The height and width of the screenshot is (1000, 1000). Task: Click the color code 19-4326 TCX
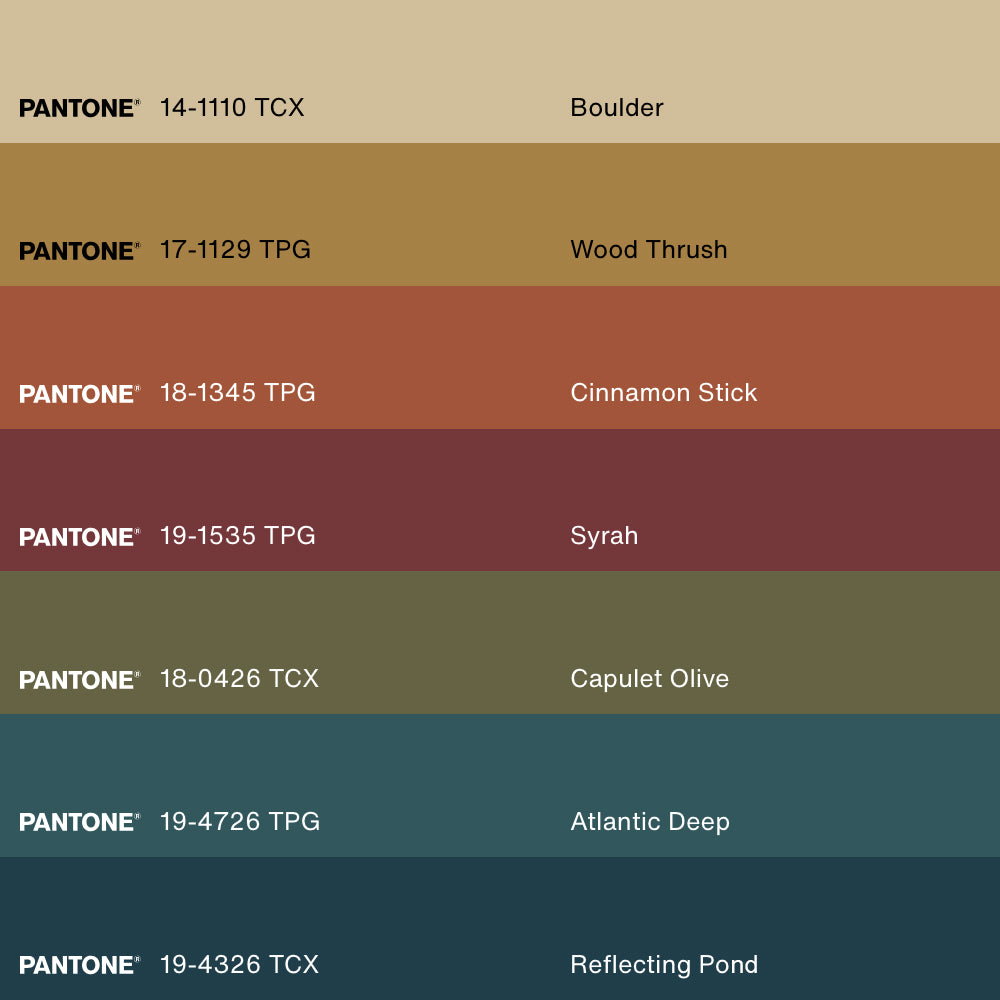239,964
